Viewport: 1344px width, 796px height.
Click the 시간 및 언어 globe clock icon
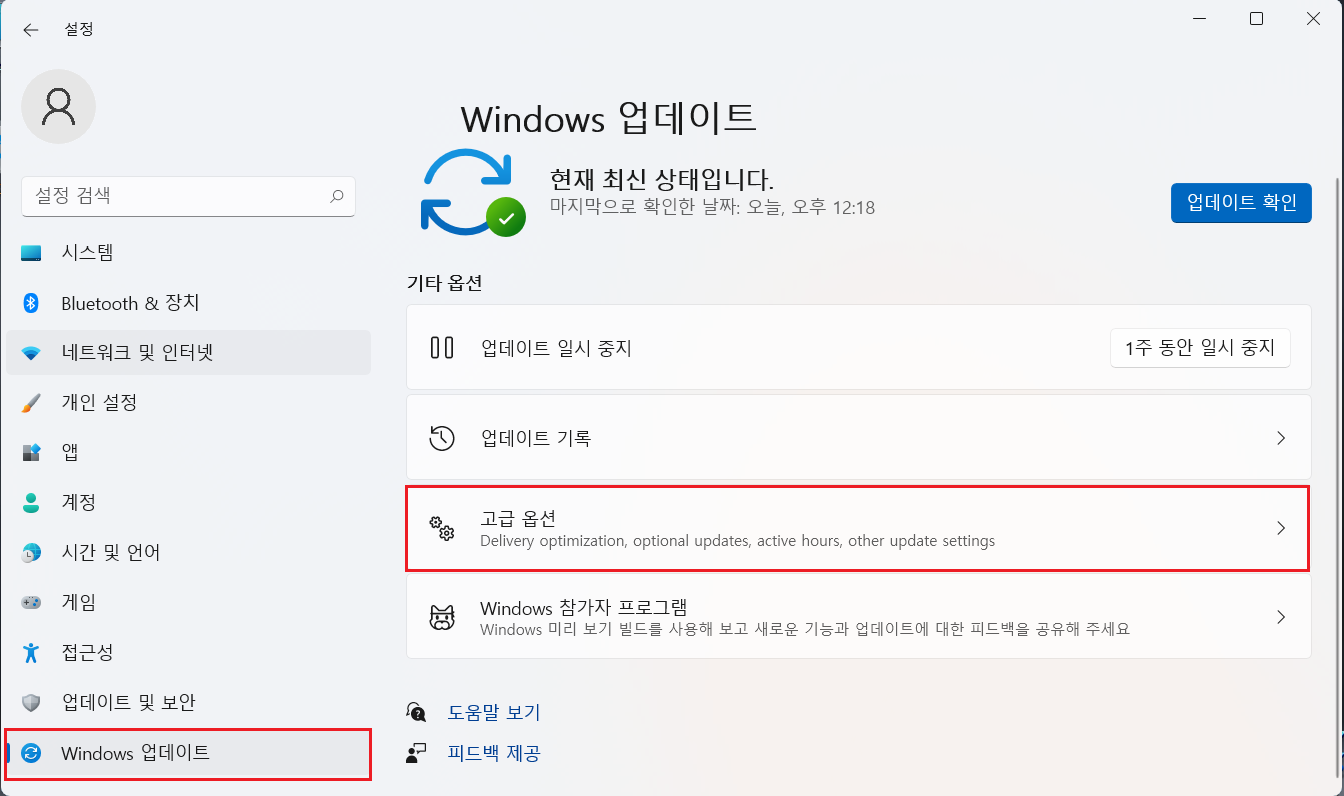click(31, 553)
